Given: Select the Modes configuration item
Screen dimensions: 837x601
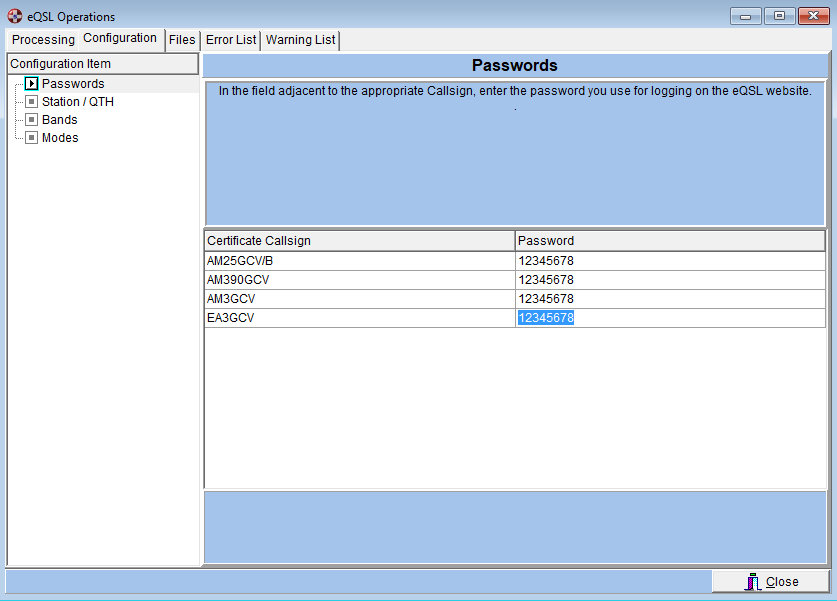Looking at the screenshot, I should tap(60, 138).
